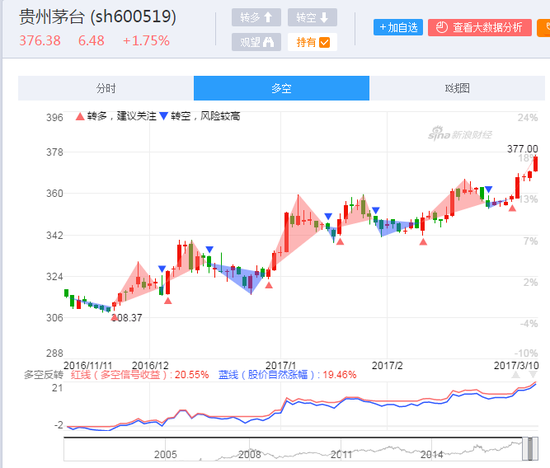Click the current price 376.38
The image size is (550, 468).
(40, 41)
